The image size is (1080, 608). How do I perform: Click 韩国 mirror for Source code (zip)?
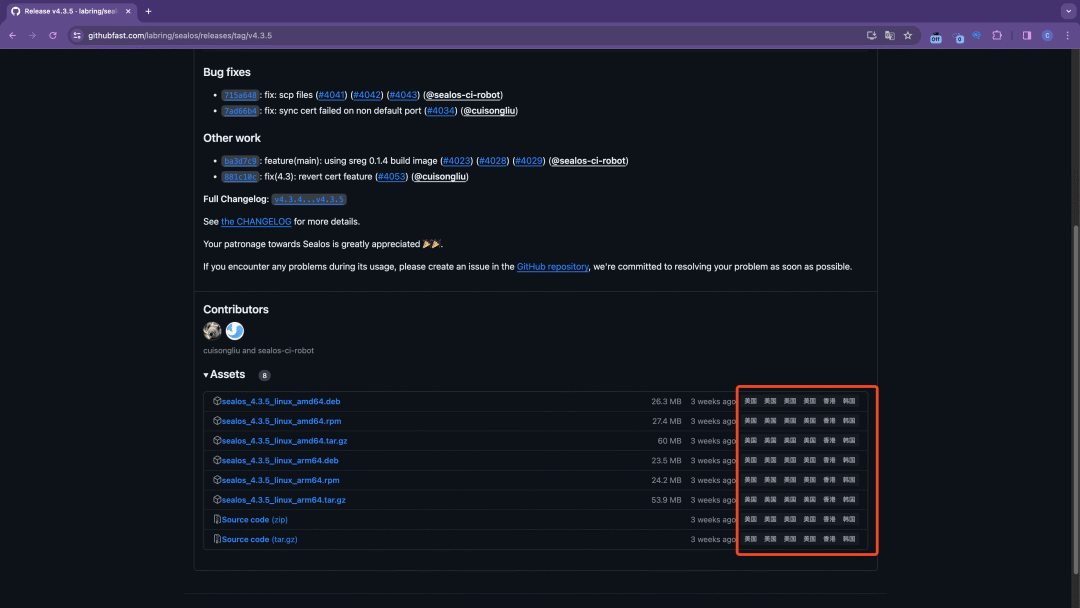pos(849,519)
